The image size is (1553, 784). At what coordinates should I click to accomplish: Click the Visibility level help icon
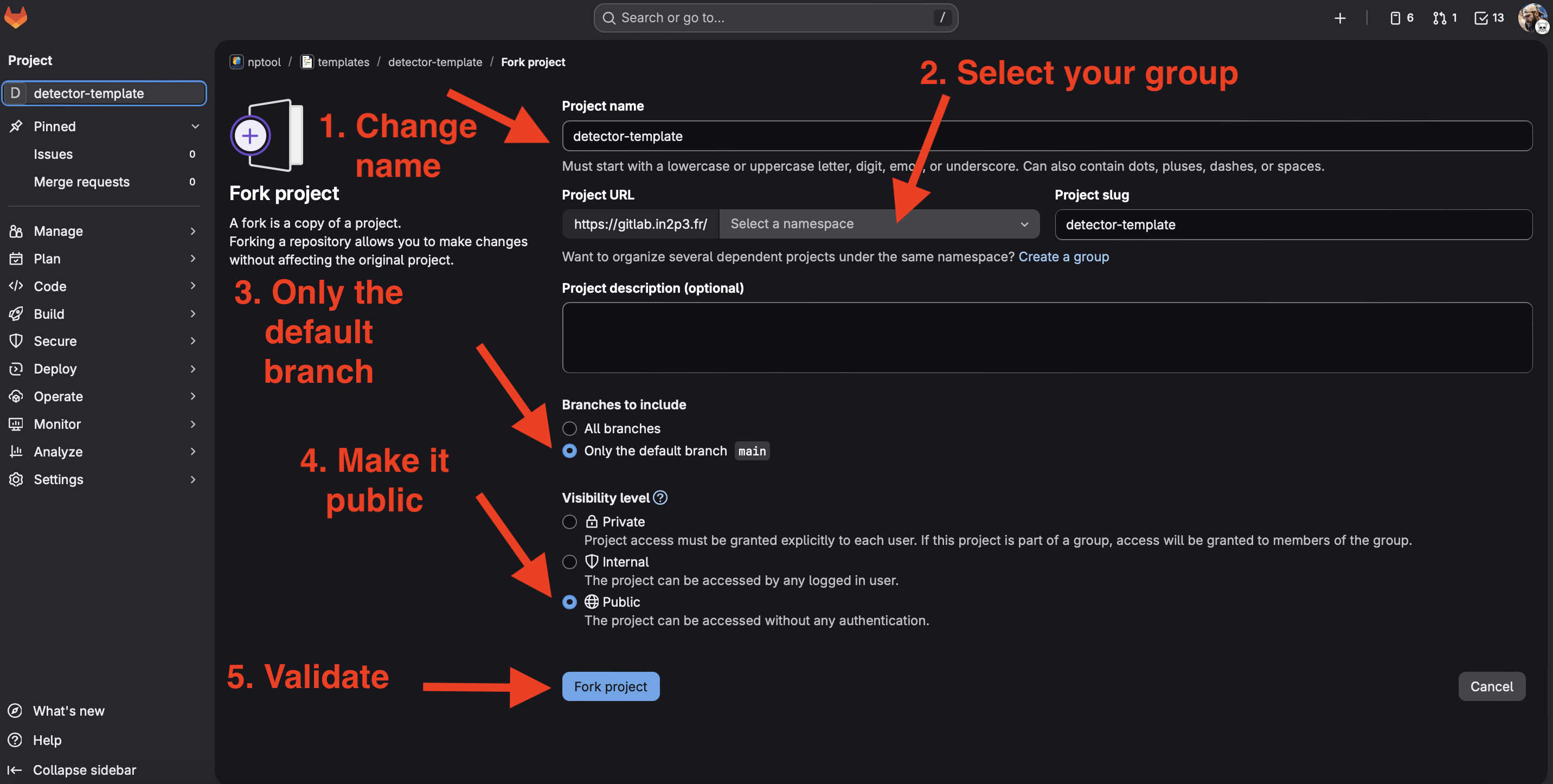[660, 498]
